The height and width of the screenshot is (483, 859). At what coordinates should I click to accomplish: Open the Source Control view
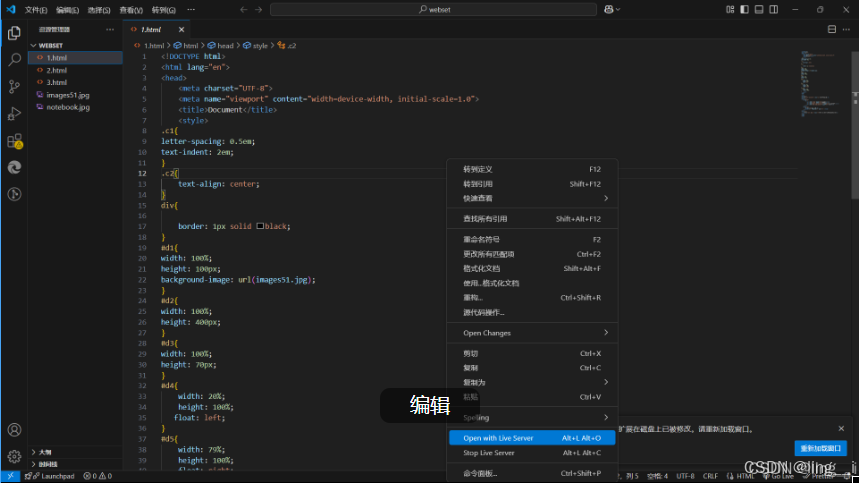[x=14, y=87]
